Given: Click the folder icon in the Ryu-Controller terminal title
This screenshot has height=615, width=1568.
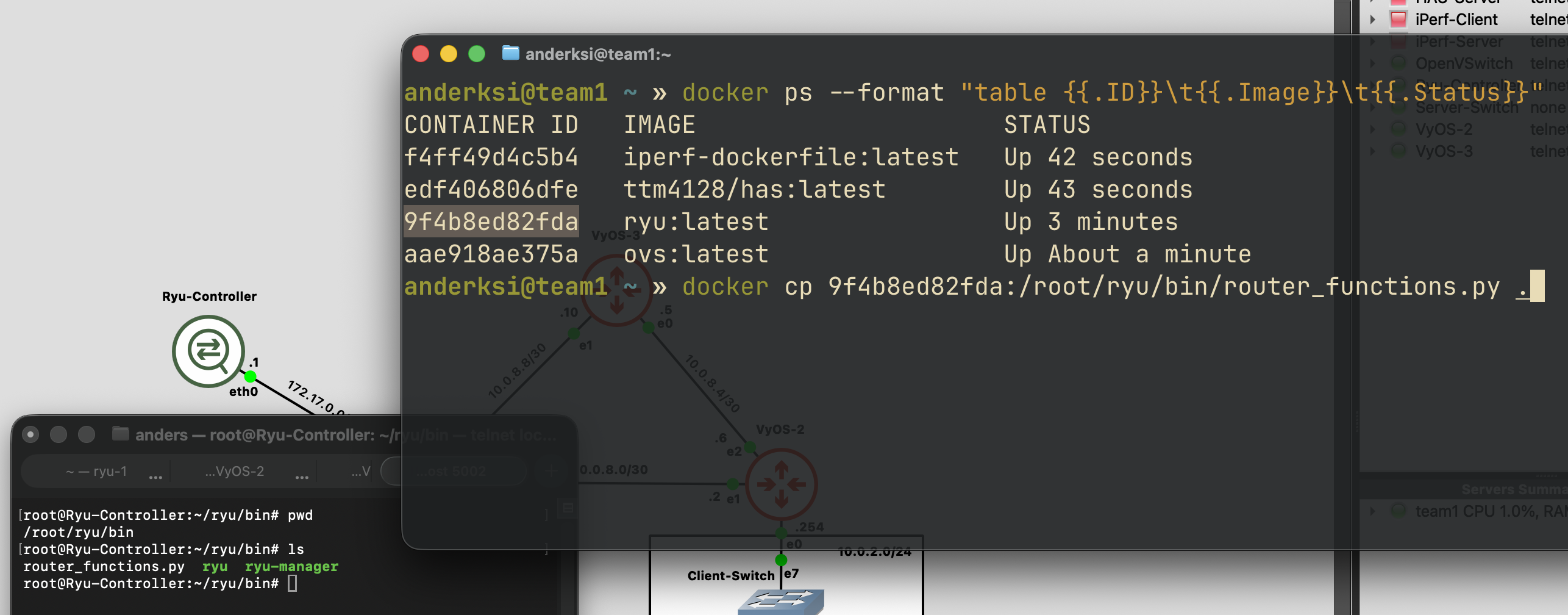Looking at the screenshot, I should [x=120, y=434].
